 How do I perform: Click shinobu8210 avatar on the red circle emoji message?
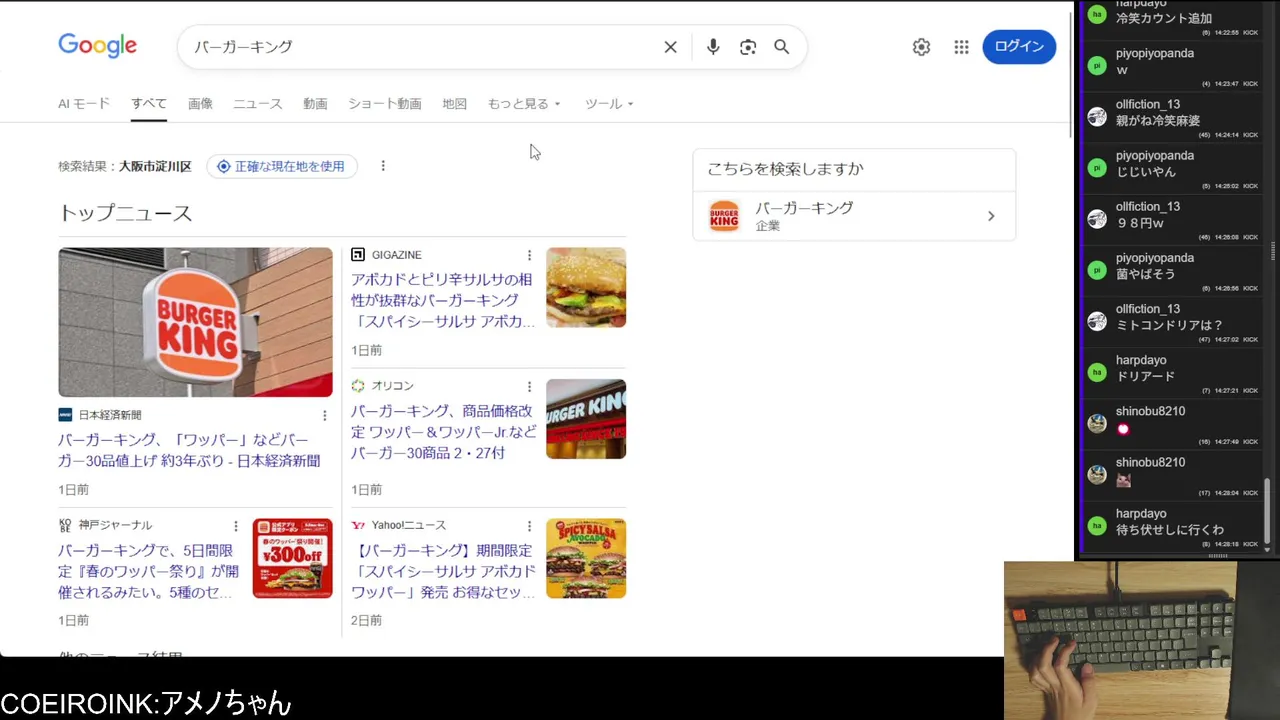[1097, 423]
